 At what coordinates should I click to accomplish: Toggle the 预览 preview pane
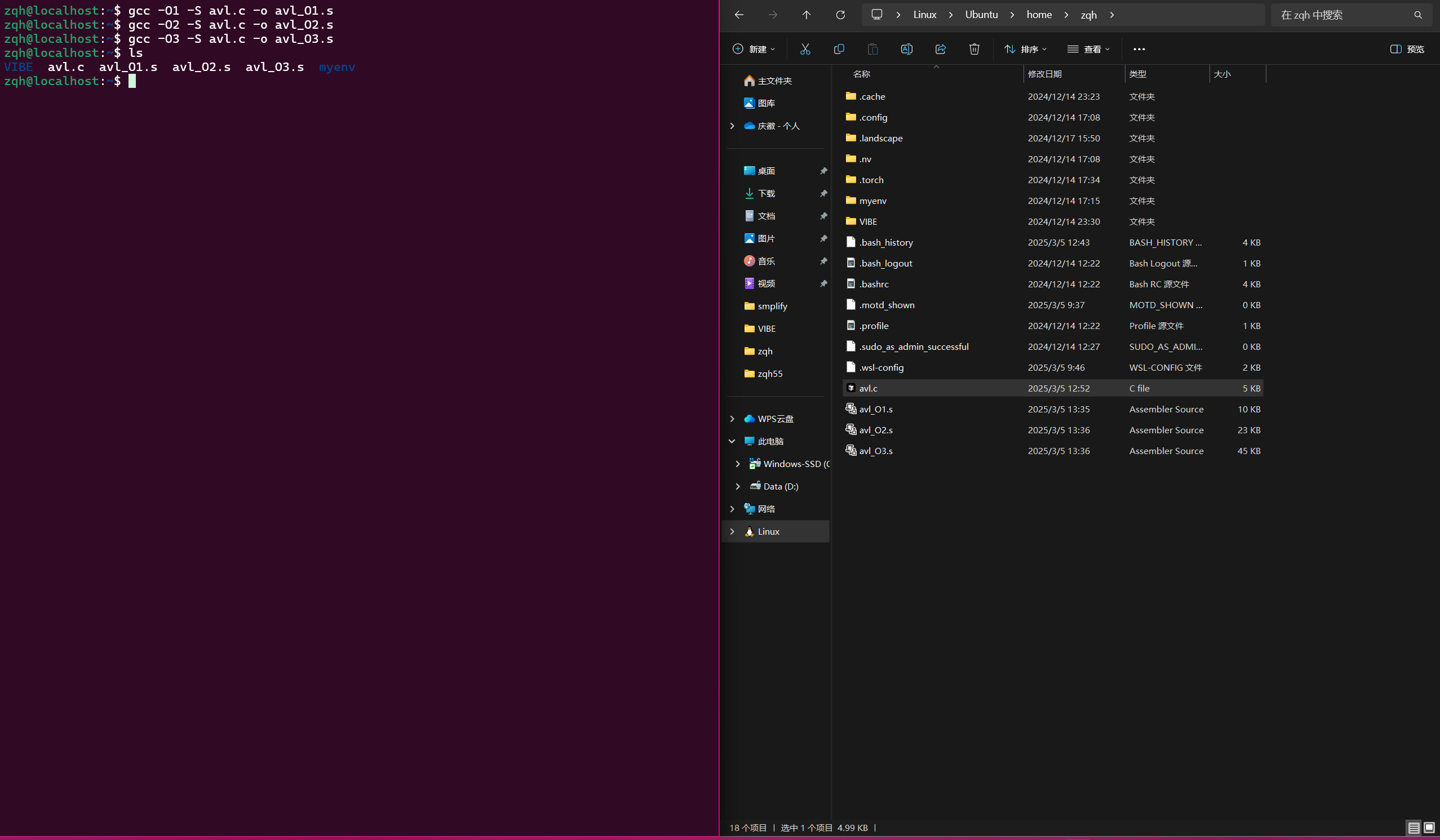click(x=1407, y=49)
